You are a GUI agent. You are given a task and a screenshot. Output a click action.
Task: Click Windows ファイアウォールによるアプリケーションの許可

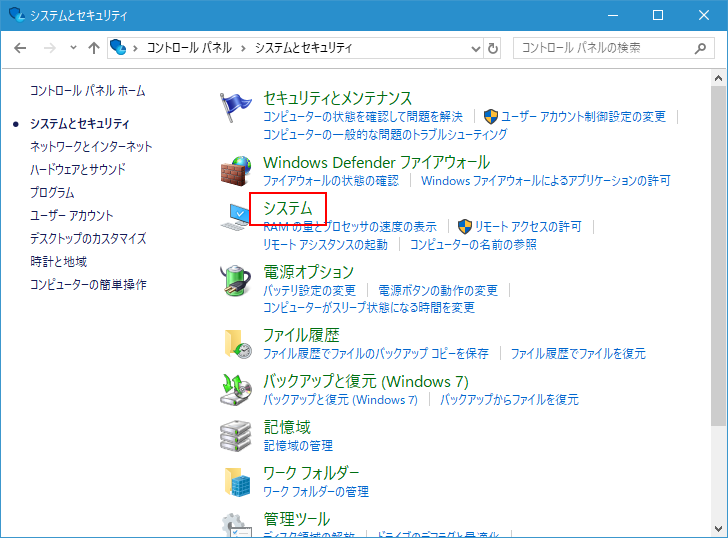tap(546, 181)
